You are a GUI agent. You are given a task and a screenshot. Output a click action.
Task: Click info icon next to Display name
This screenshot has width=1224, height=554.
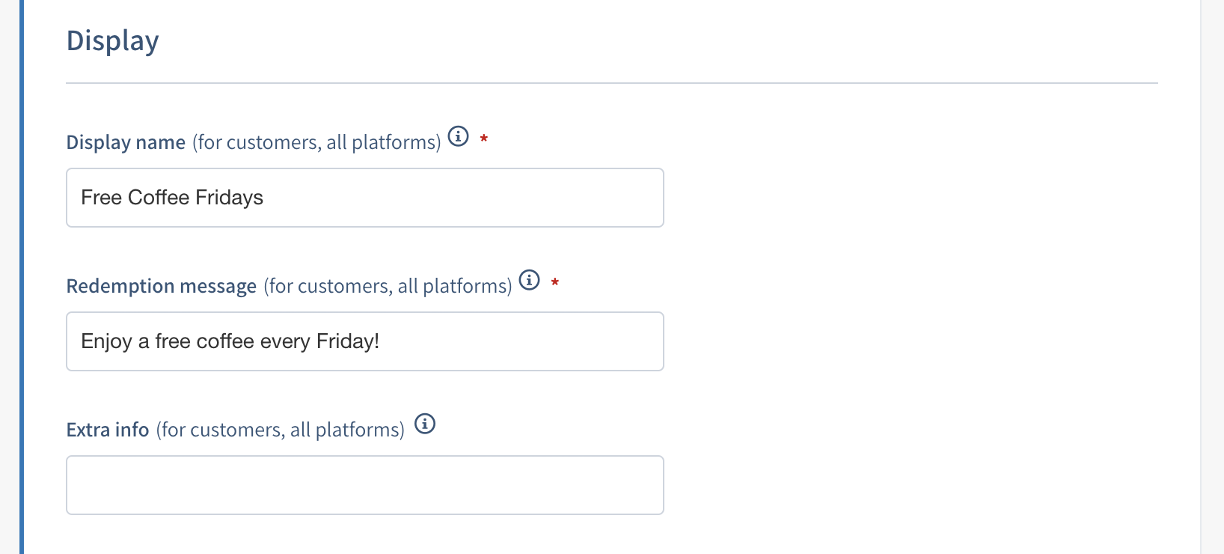coord(458,137)
